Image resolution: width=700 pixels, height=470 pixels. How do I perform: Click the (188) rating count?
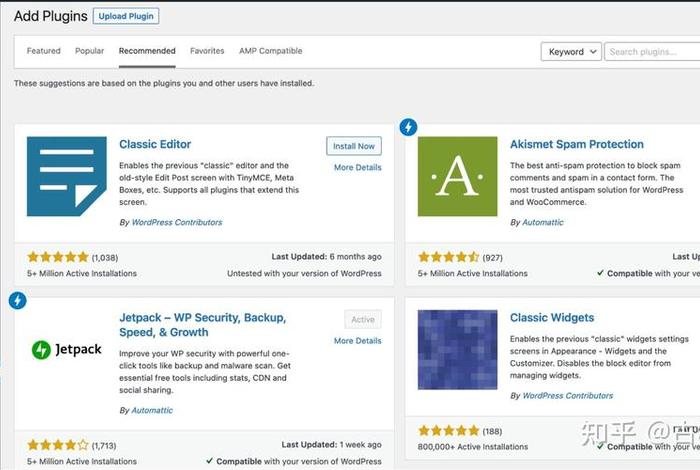492,431
